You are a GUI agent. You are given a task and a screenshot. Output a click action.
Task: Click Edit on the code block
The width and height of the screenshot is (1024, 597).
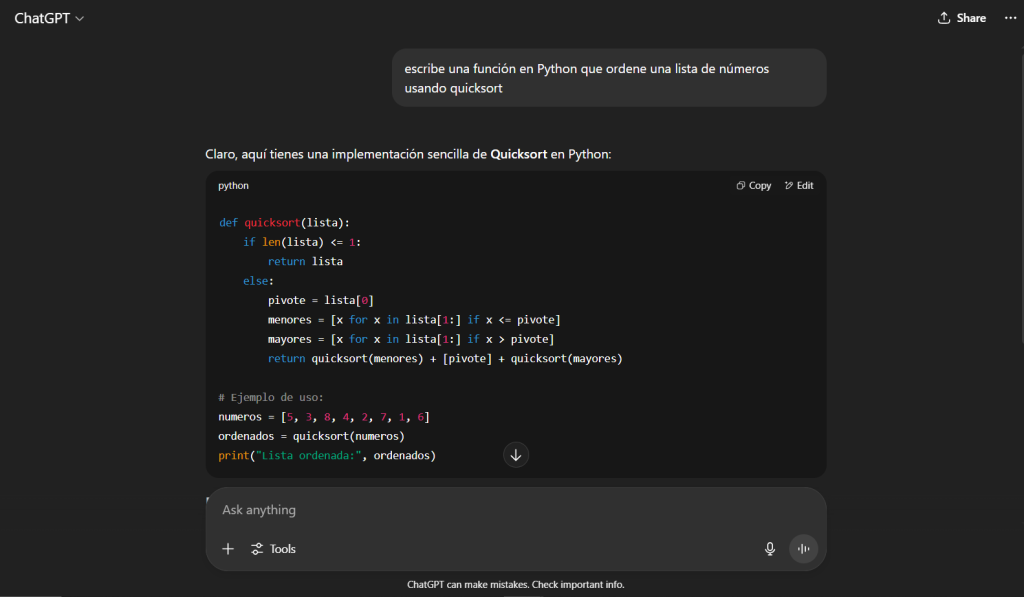[x=799, y=186]
